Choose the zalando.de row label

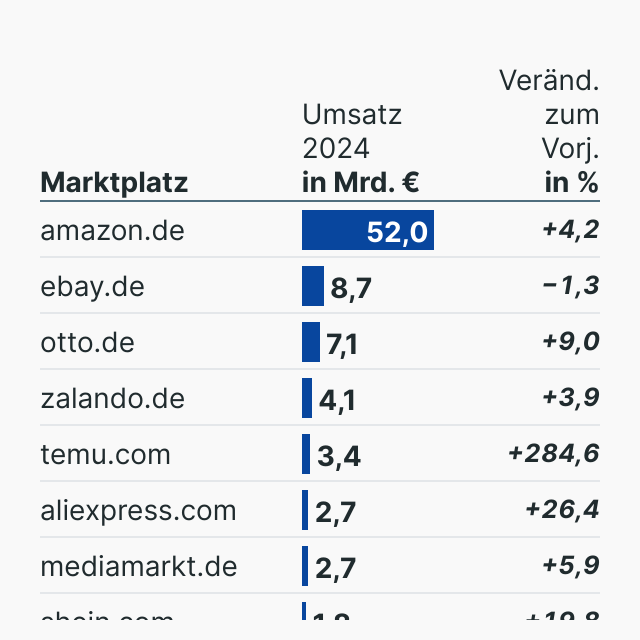pyautogui.click(x=112, y=399)
